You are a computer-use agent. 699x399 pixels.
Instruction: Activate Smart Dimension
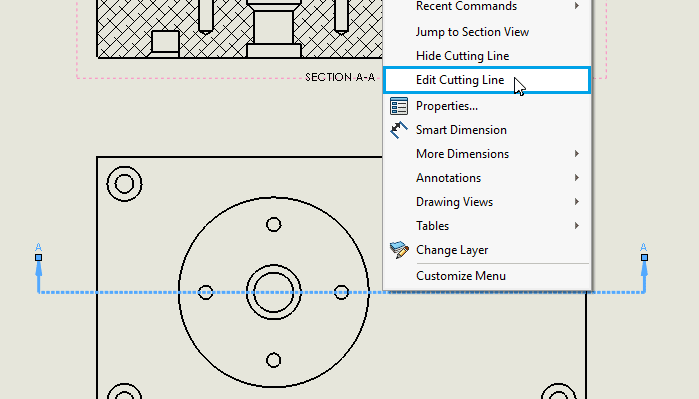(x=487, y=130)
